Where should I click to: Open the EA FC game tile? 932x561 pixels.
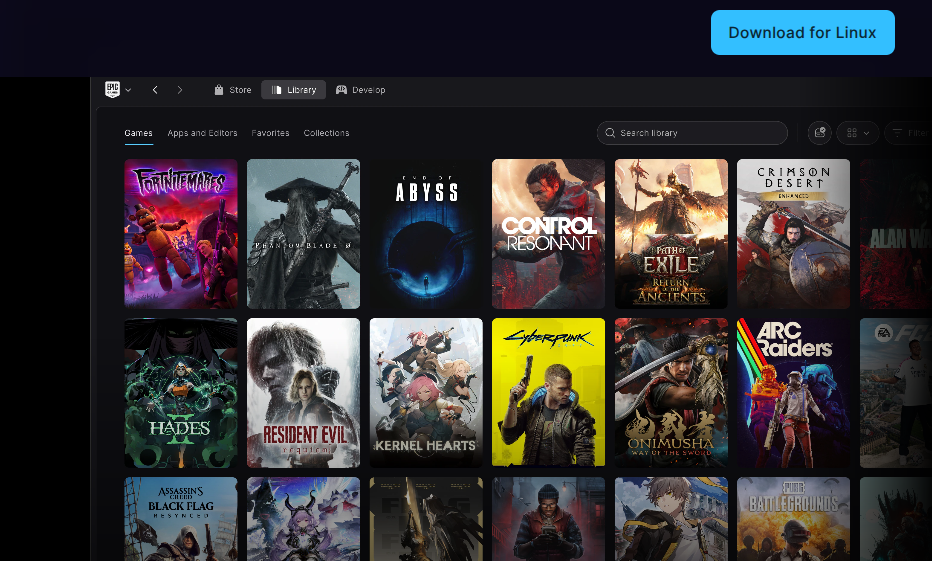(896, 393)
